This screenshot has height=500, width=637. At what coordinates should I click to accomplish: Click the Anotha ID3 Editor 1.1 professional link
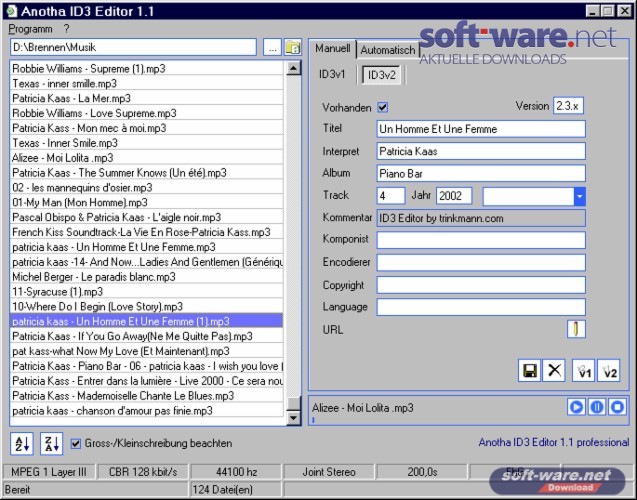click(554, 442)
